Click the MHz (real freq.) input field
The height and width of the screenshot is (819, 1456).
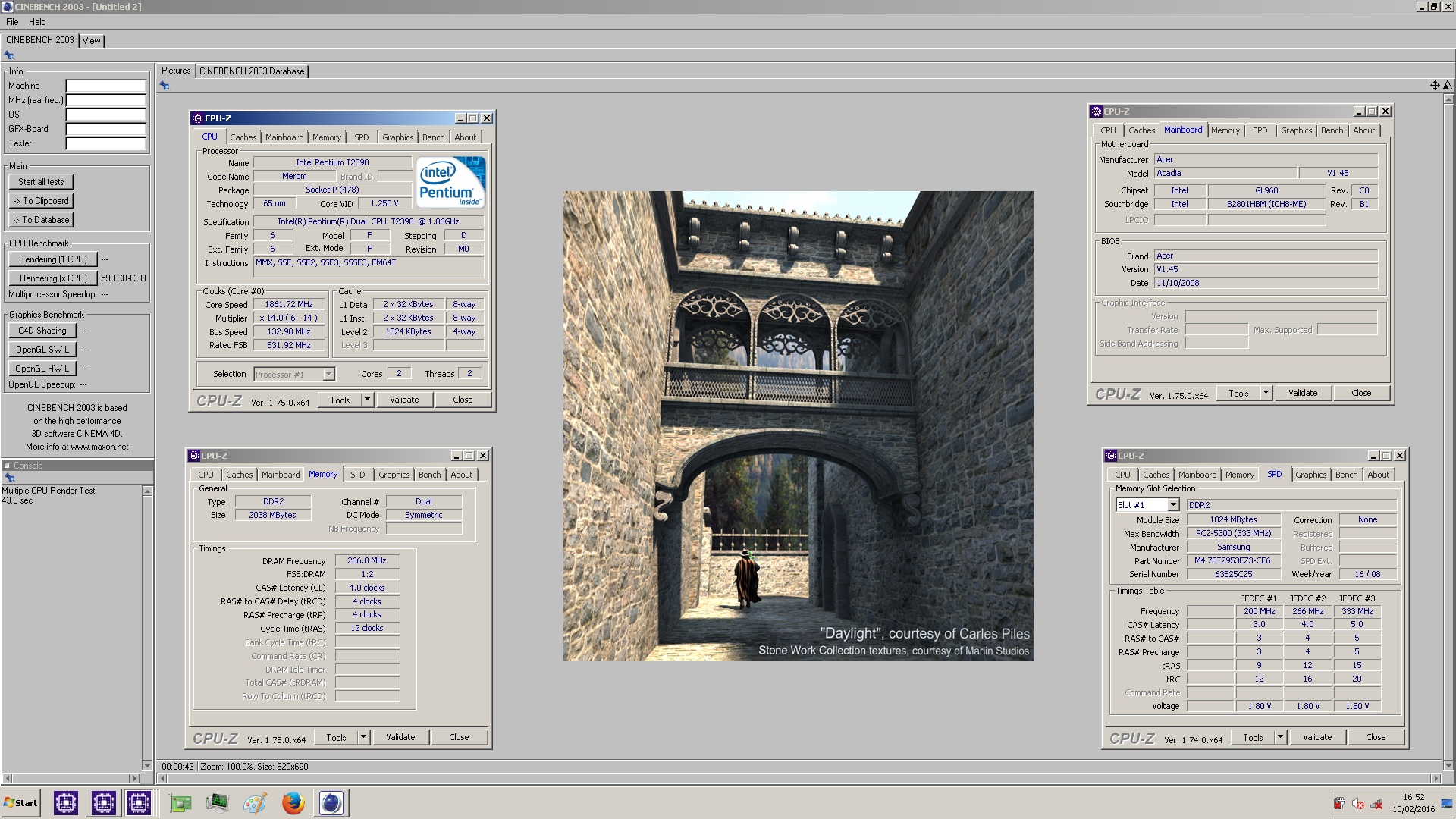point(105,100)
